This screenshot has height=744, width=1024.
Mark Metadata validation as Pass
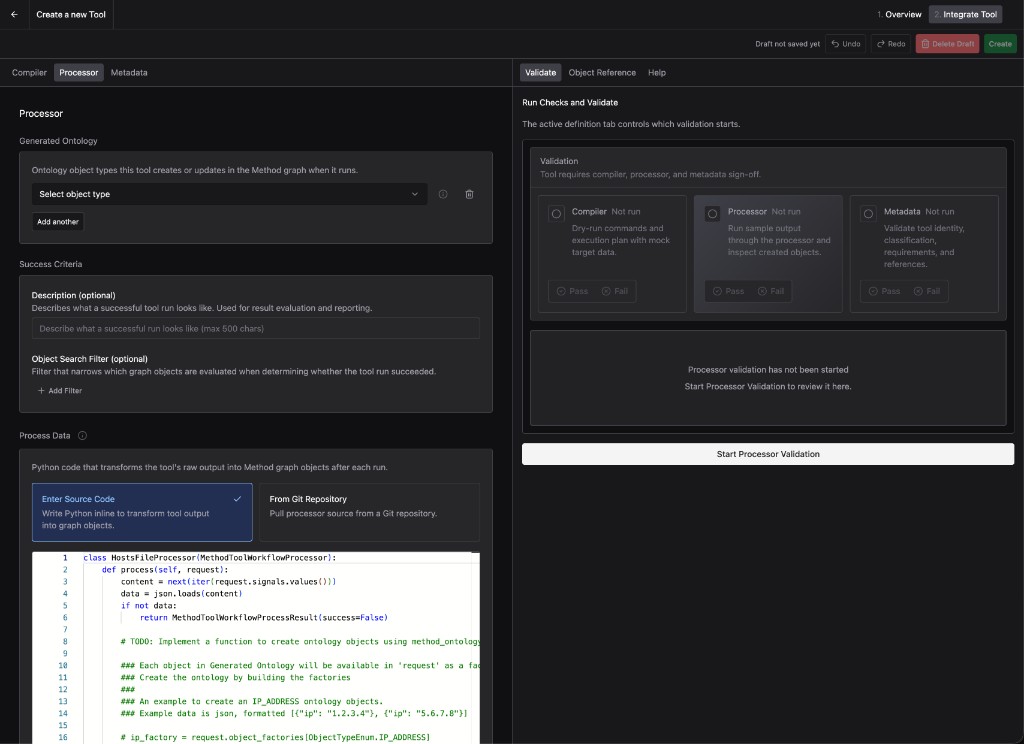click(x=884, y=291)
